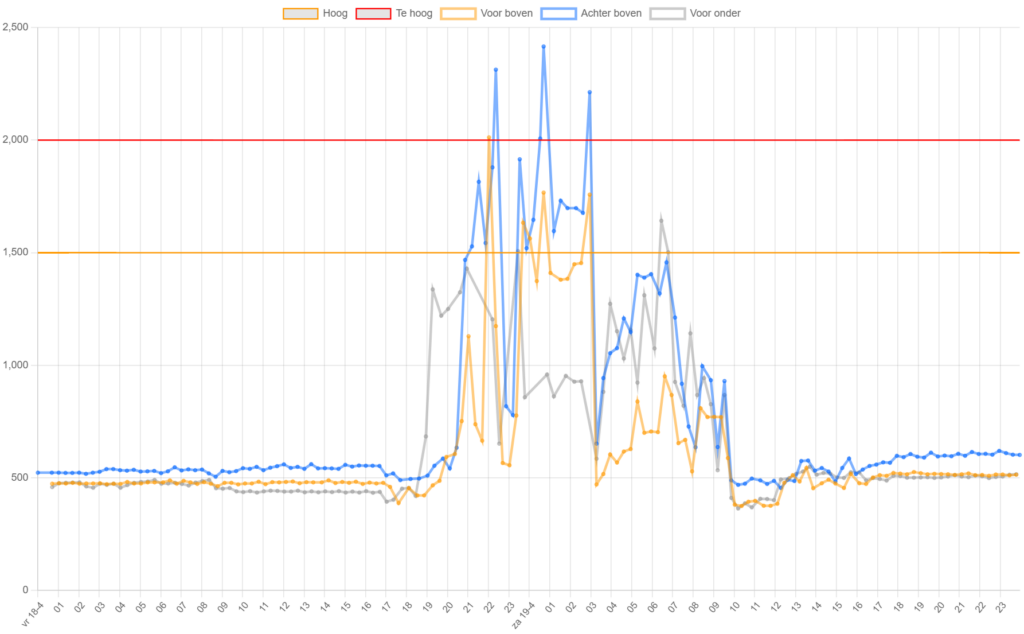Toggle the Hoog series via its legend label
This screenshot has width=1024, height=634.
click(335, 14)
